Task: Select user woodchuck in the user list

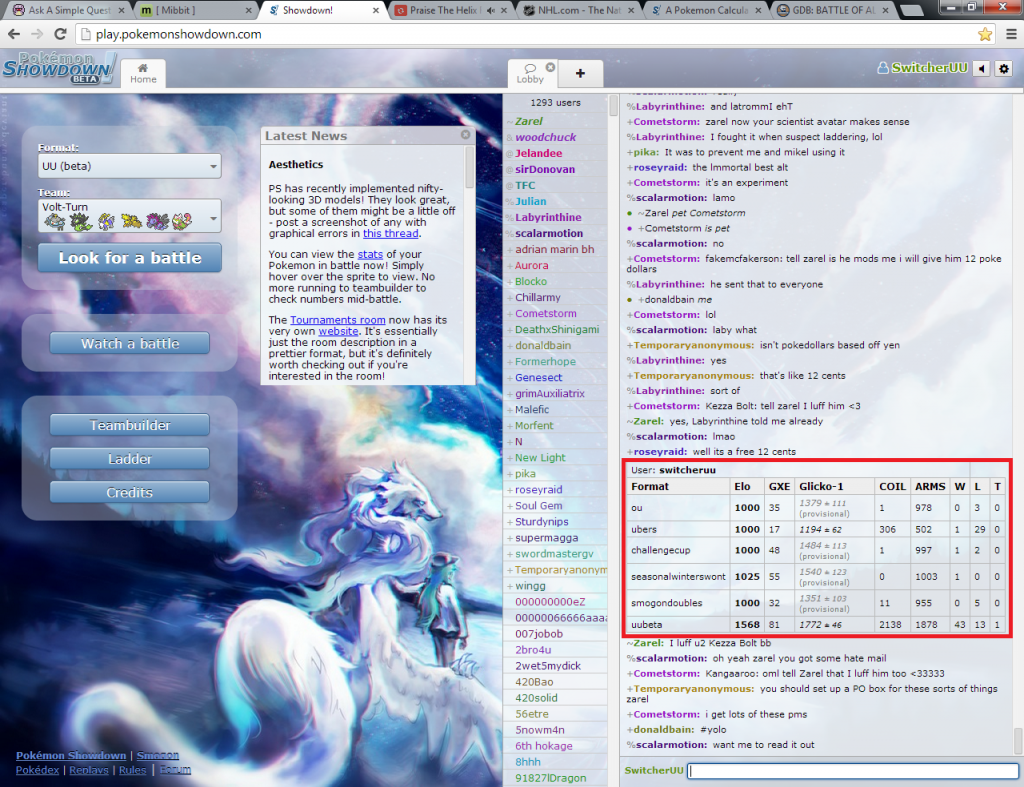Action: [x=545, y=137]
